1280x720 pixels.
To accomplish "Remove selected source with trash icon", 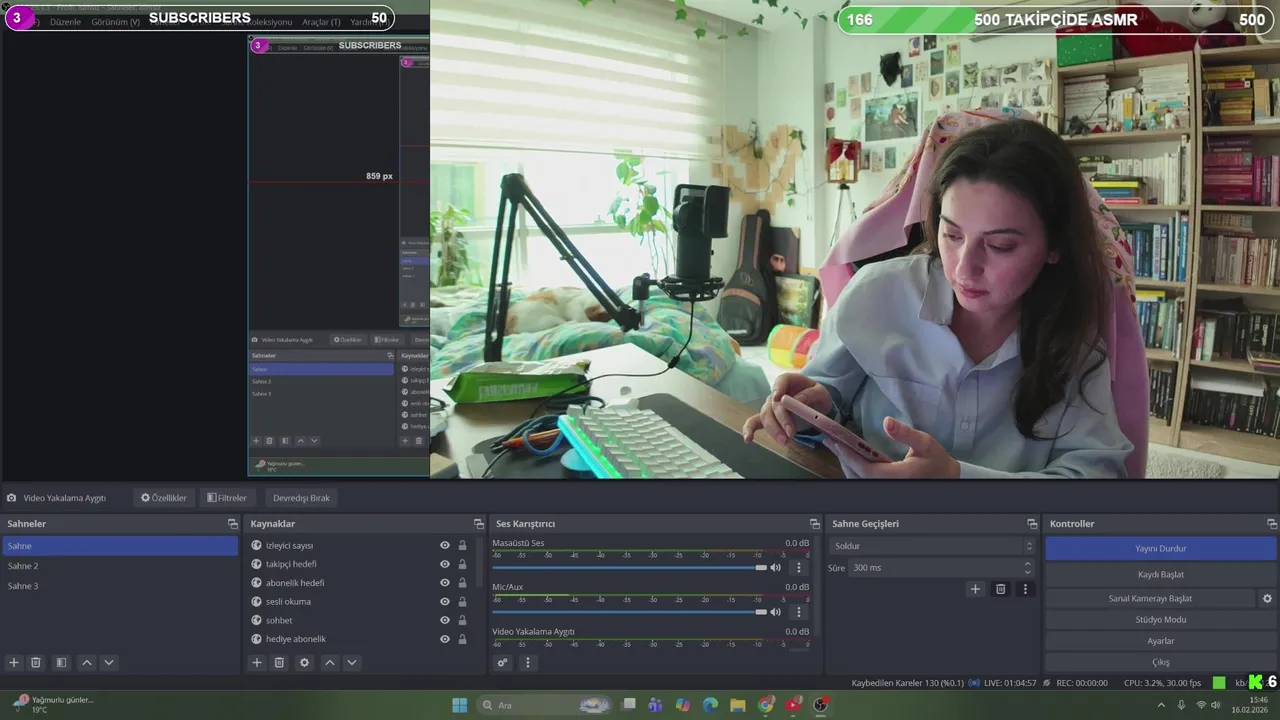I will pyautogui.click(x=279, y=662).
